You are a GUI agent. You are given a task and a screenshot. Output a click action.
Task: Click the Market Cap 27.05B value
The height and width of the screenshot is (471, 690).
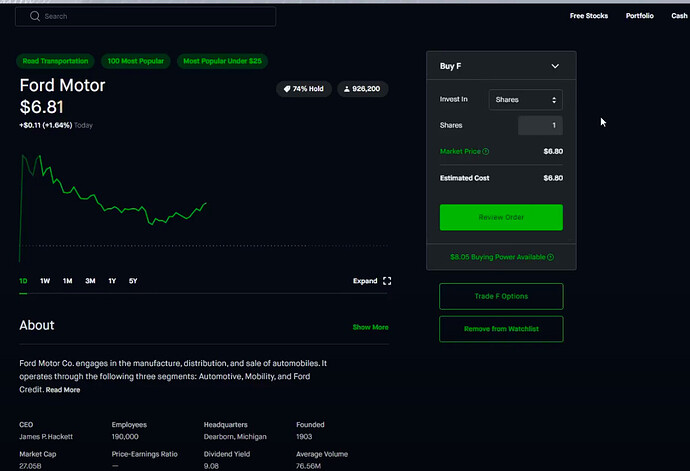(30, 466)
